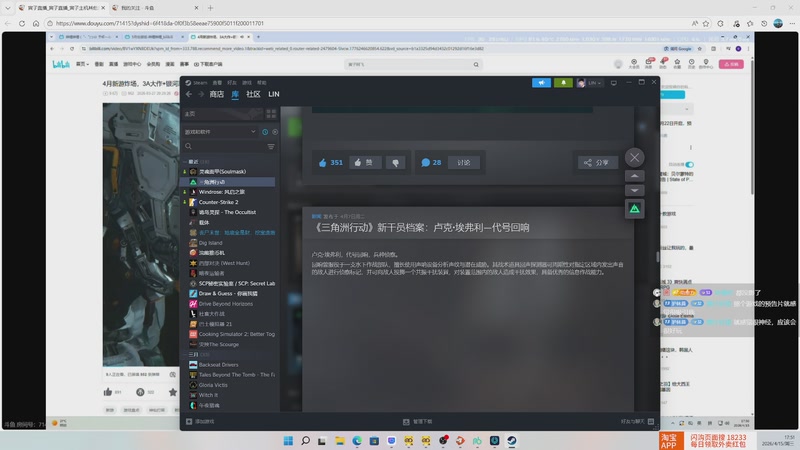The width and height of the screenshot is (800, 450).
Task: Open new tab in outer browser
Action: [x=210, y=8]
